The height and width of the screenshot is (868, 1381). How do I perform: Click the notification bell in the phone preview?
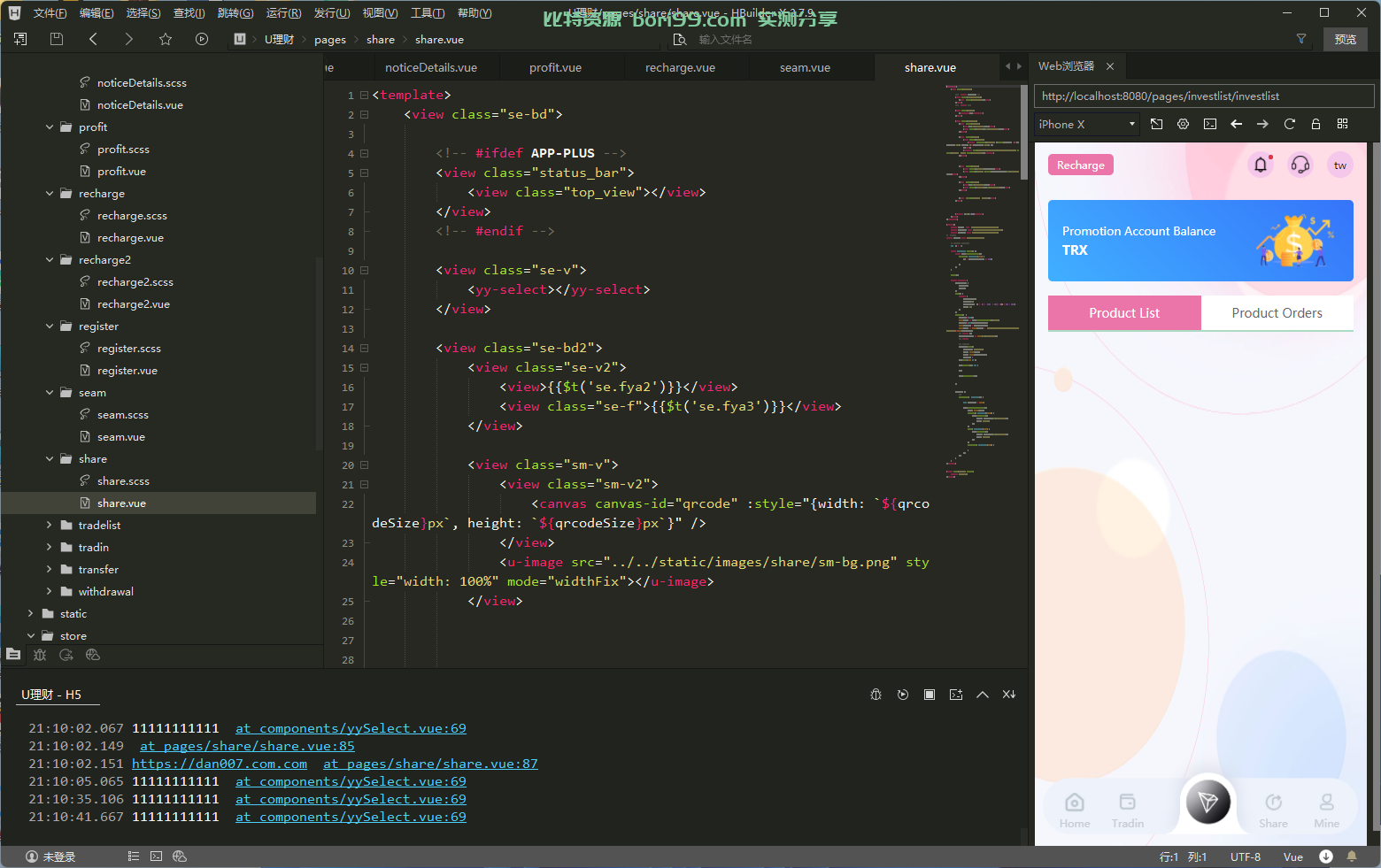click(x=1261, y=165)
